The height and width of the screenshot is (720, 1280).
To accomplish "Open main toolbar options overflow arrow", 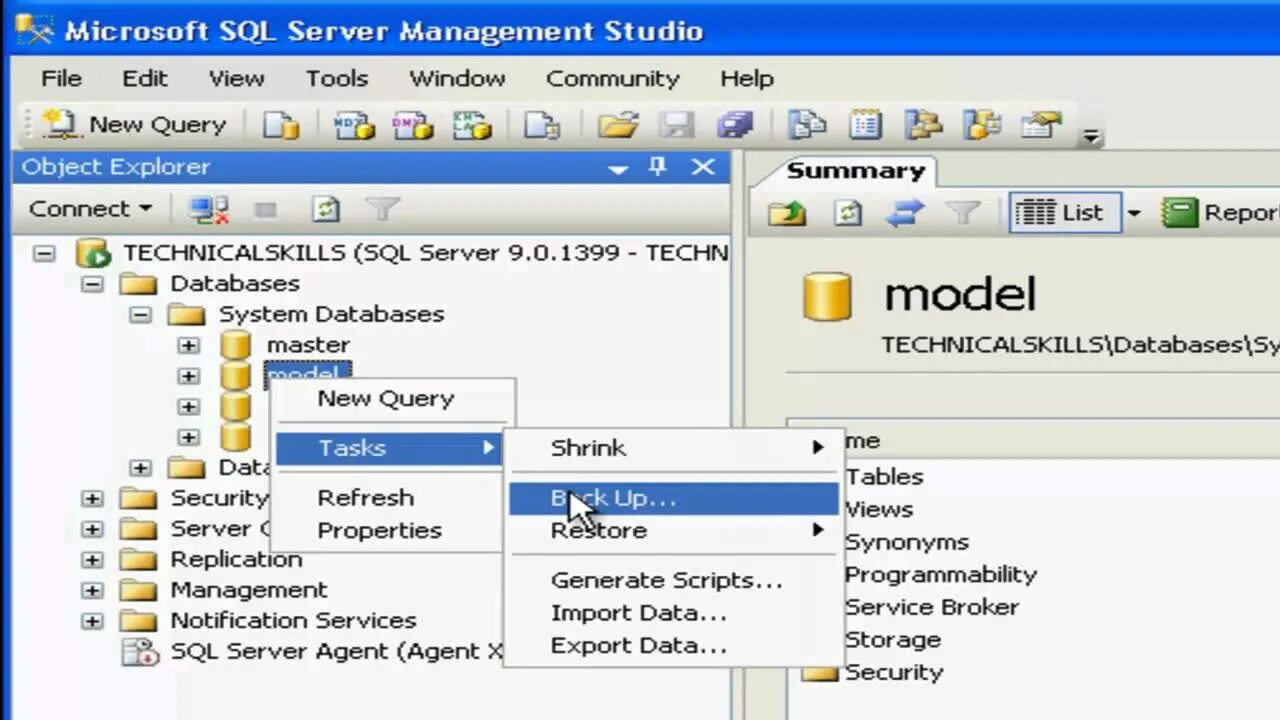I will 1091,136.
